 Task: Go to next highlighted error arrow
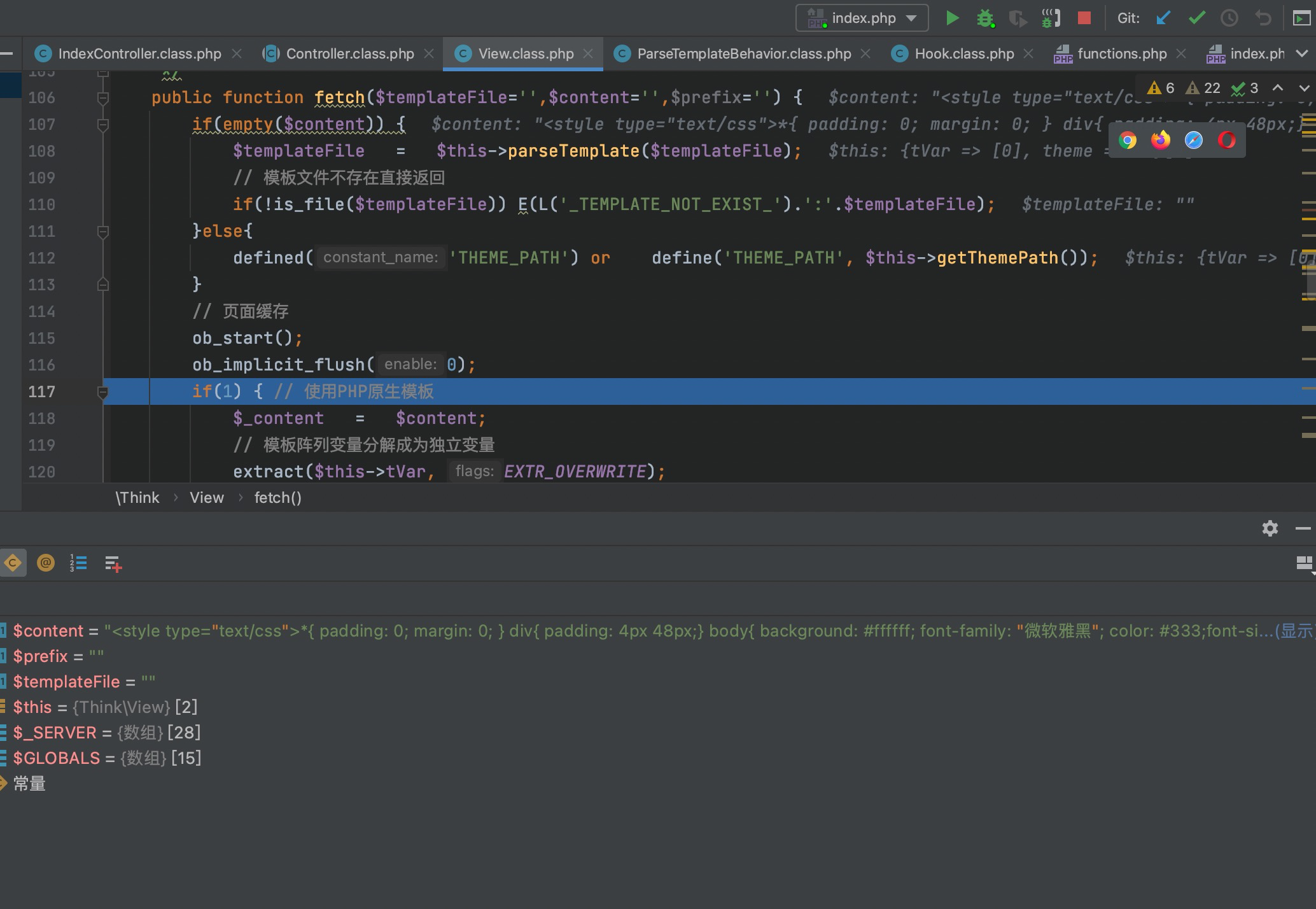click(1304, 88)
